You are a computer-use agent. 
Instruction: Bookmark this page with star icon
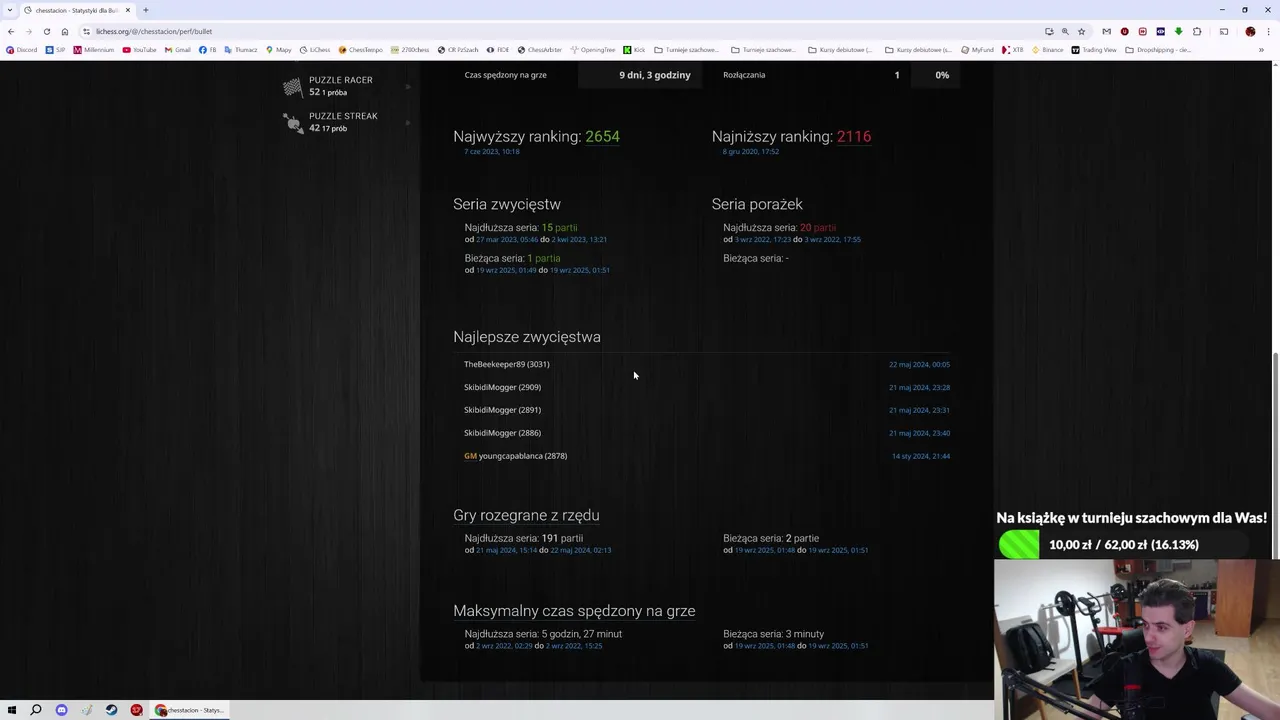1081,31
